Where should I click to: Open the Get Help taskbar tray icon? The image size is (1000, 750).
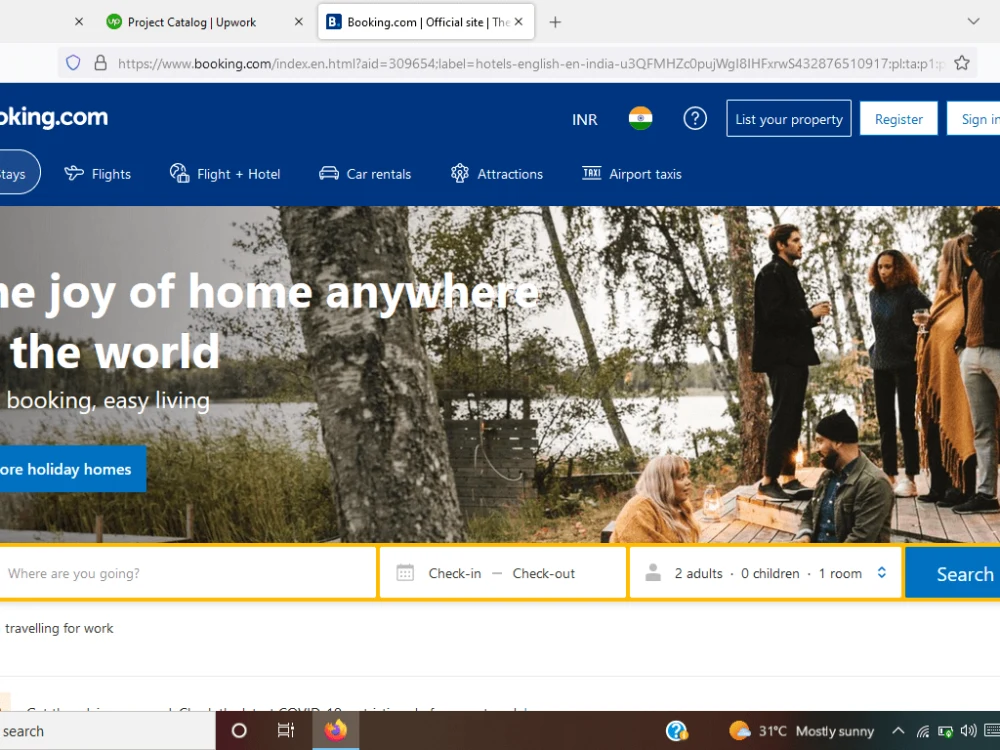(x=676, y=731)
